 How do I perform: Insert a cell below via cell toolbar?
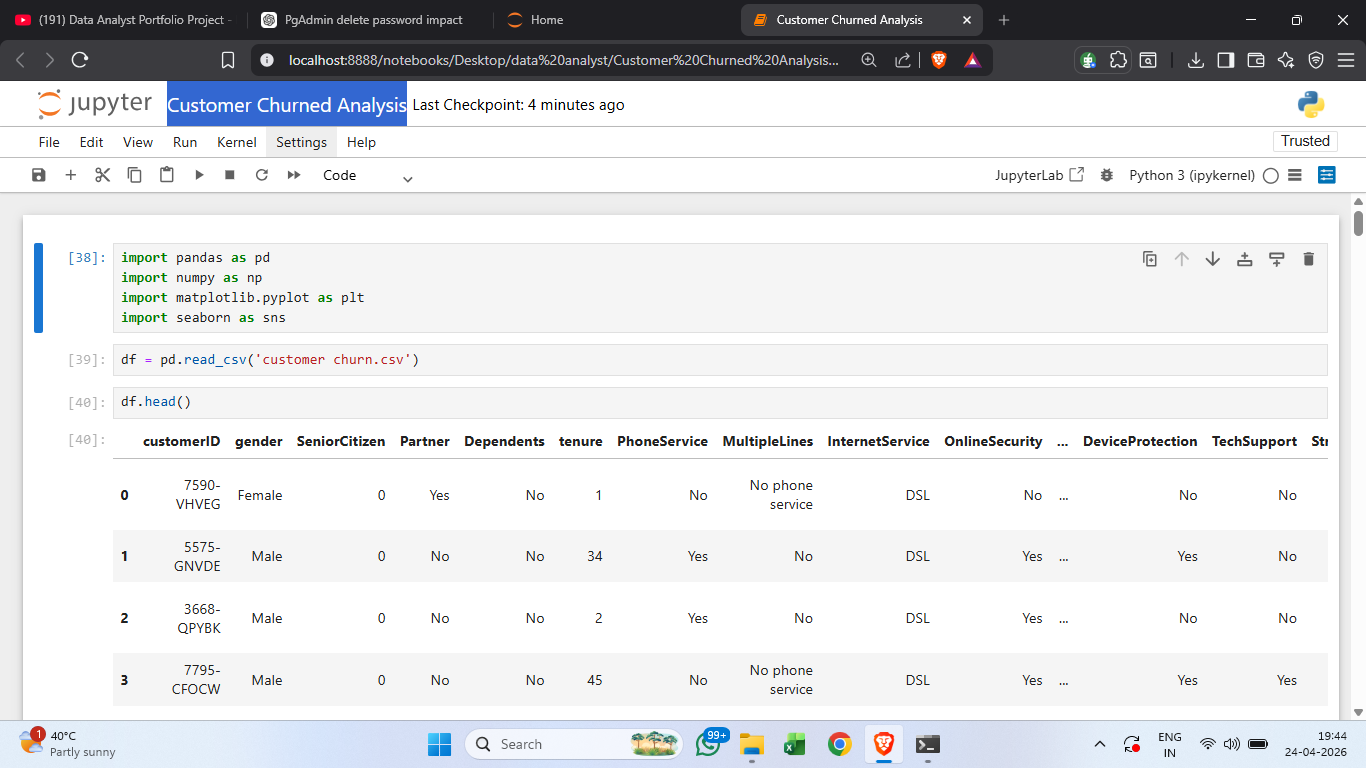tap(1277, 259)
